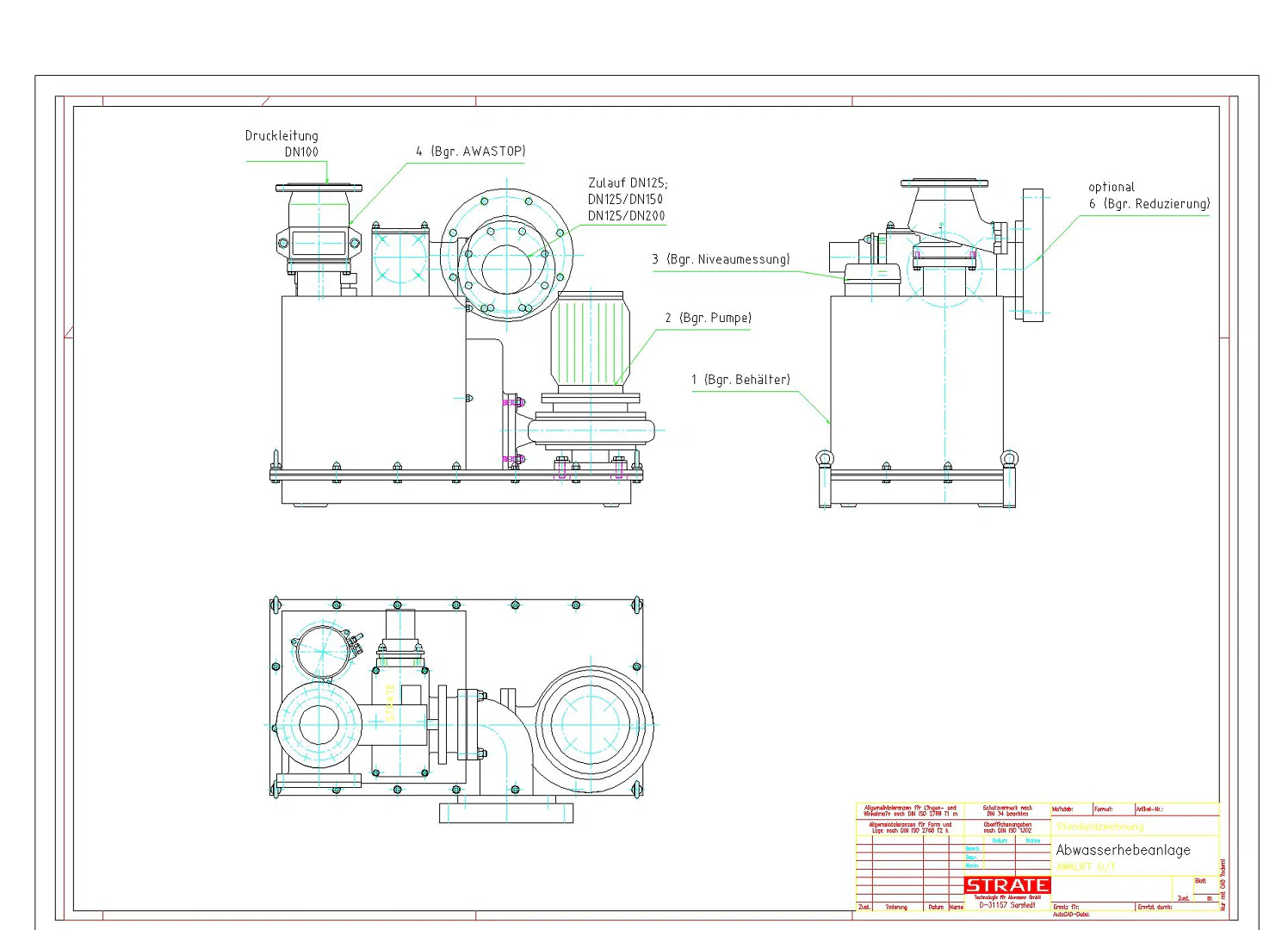Select the 'D-31157 Sarstedt' address text

pyautogui.click(x=1007, y=905)
